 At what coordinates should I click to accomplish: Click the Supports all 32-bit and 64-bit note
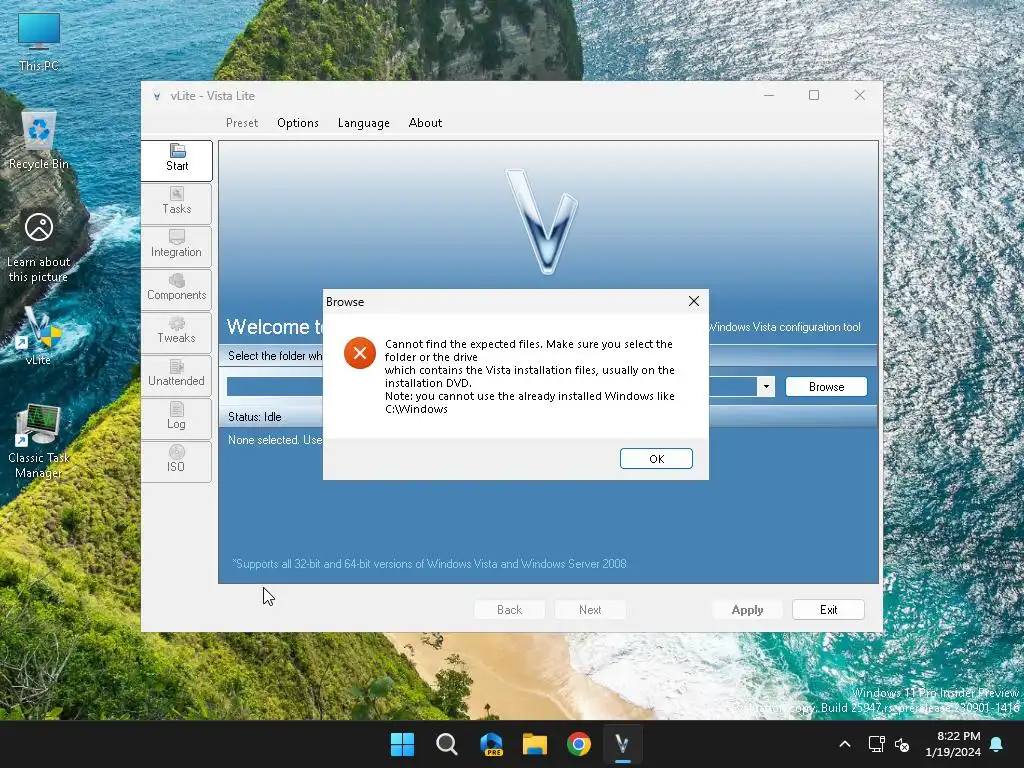(429, 564)
